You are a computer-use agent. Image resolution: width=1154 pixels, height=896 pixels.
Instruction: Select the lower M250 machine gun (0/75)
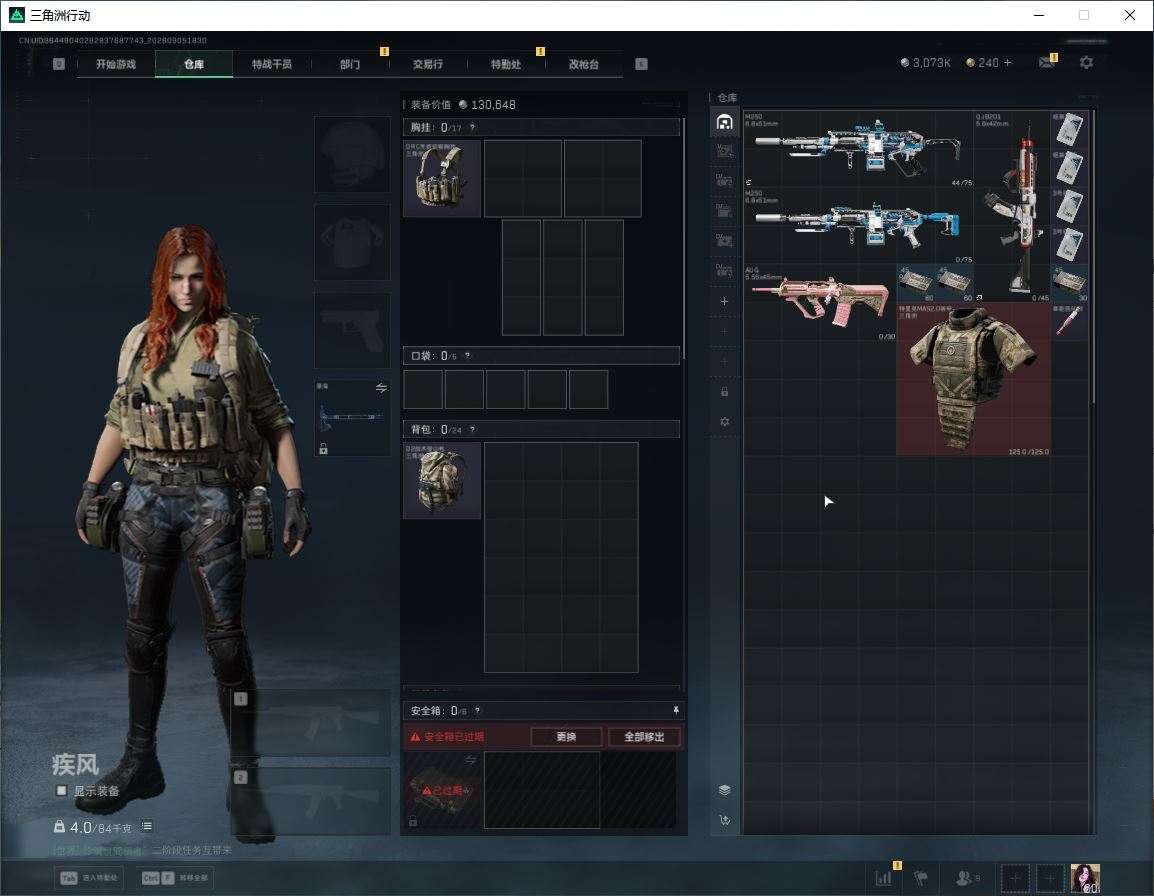tap(858, 225)
